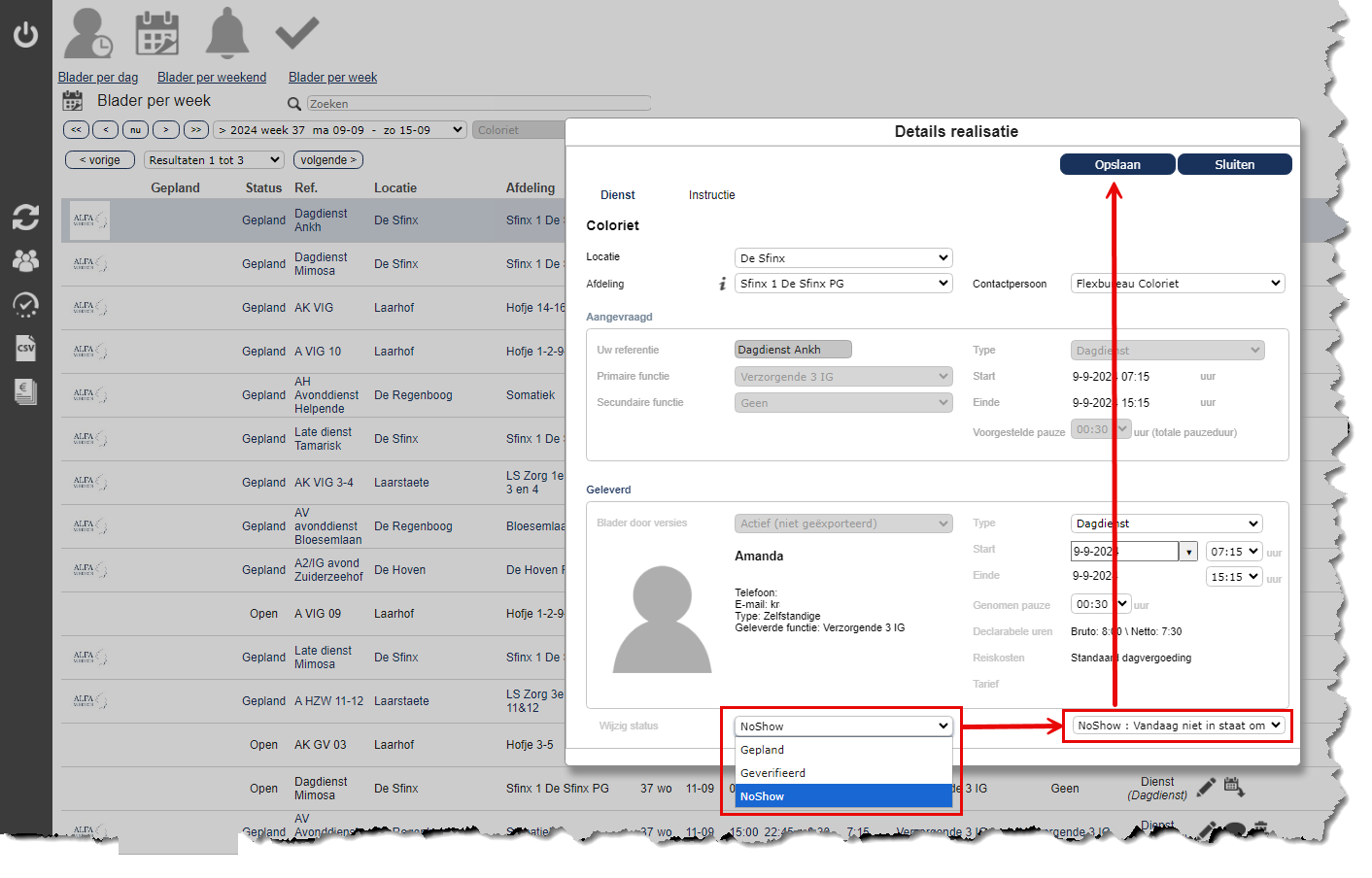Click the Status column header
Screen dimensions: 1372x878
pyautogui.click(x=263, y=188)
